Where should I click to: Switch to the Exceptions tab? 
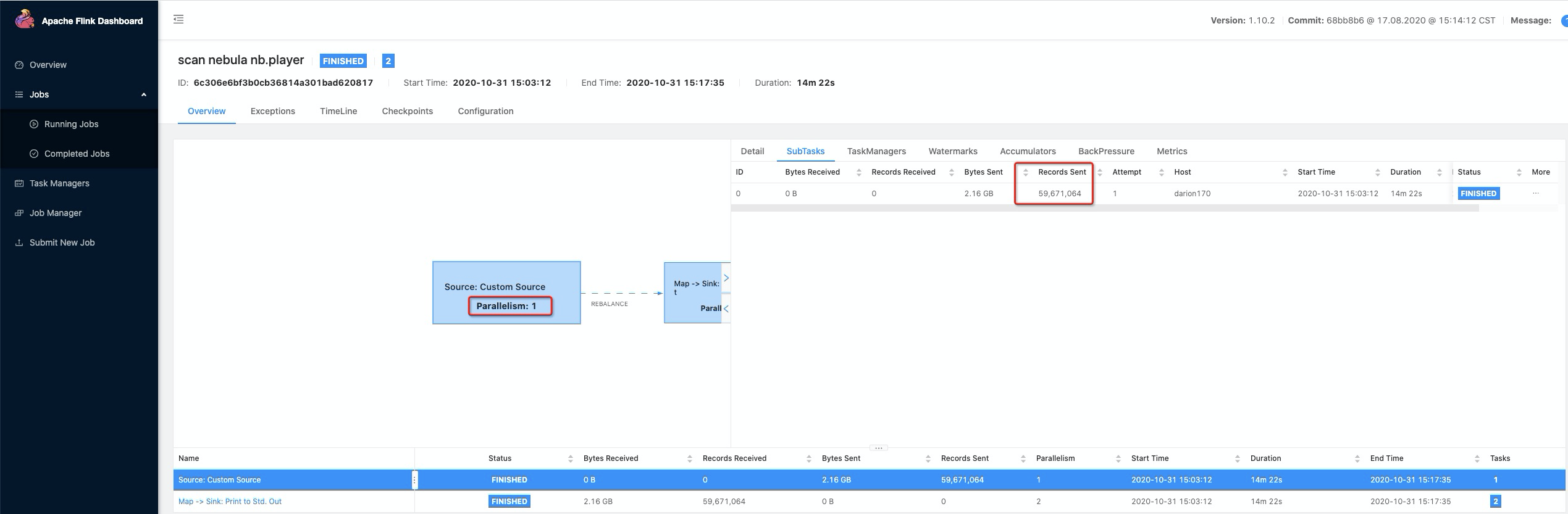pos(272,111)
